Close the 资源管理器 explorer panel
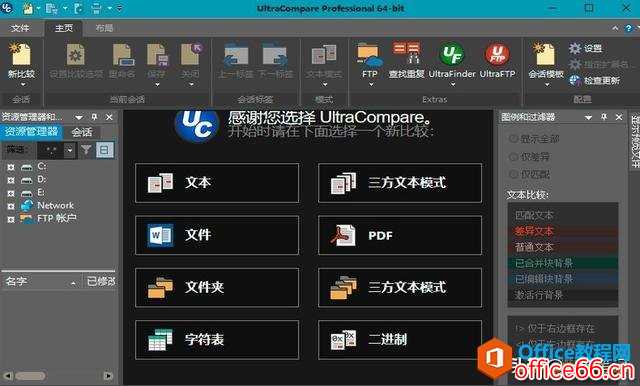Viewport: 640px width, 386px height. 109,117
